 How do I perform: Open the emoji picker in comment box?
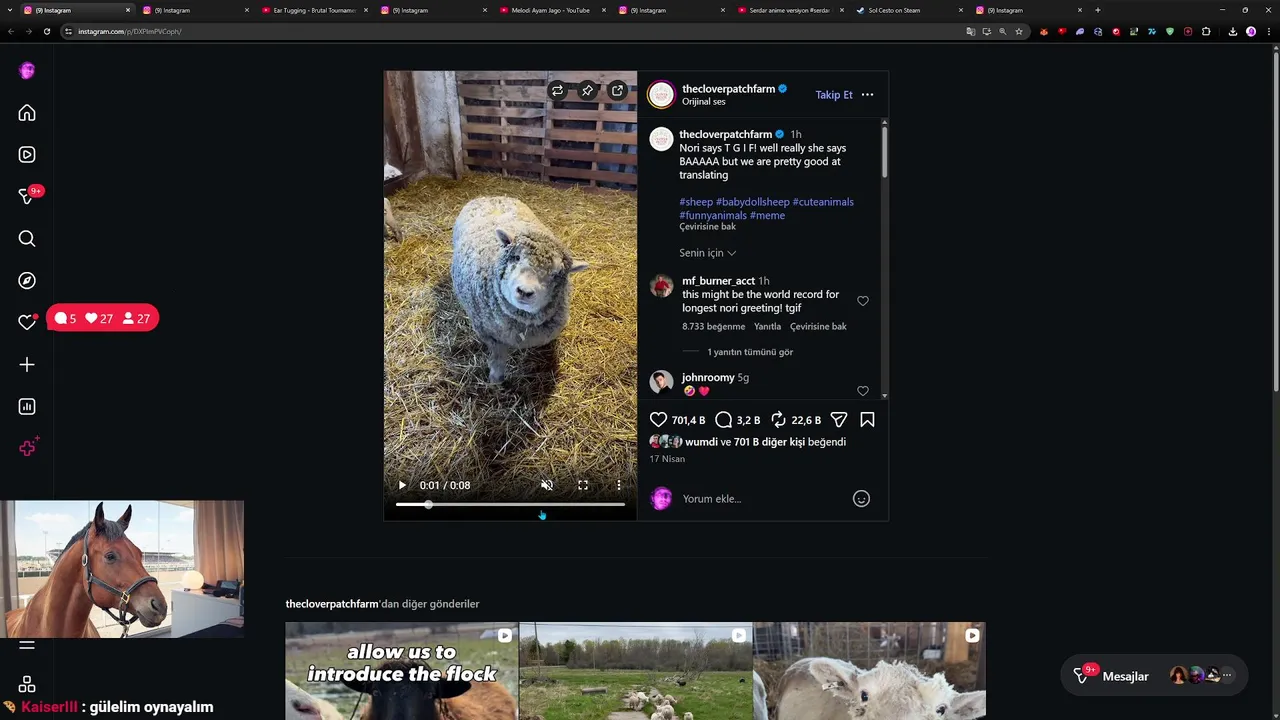pyautogui.click(x=861, y=499)
